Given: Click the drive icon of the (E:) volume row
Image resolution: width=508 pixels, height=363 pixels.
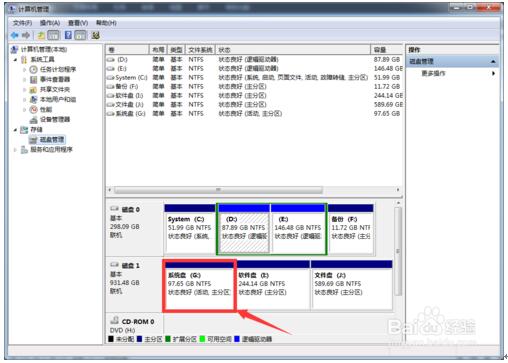Looking at the screenshot, I should pos(111,69).
